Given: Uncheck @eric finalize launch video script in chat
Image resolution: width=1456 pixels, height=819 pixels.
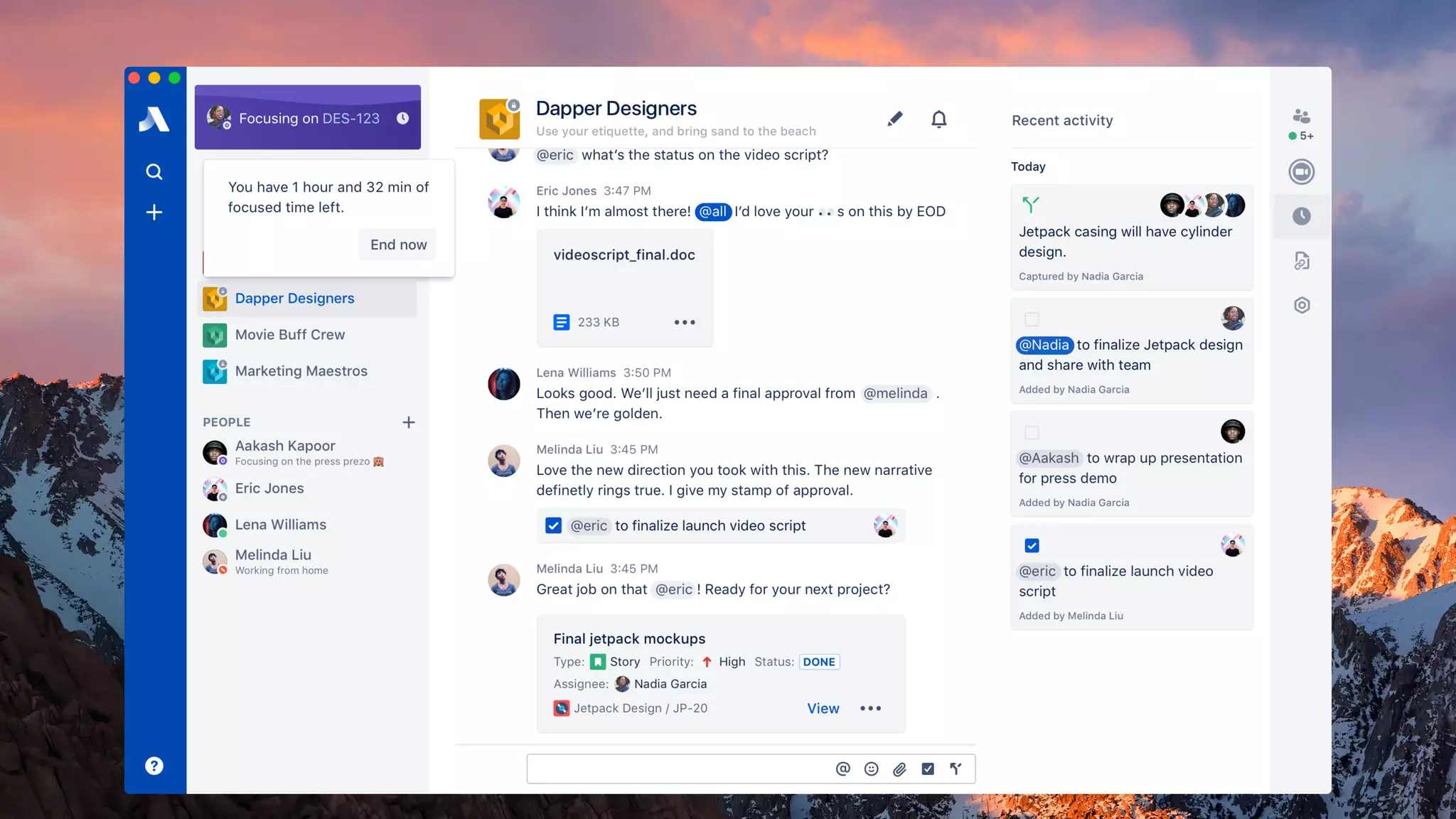Looking at the screenshot, I should point(553,525).
